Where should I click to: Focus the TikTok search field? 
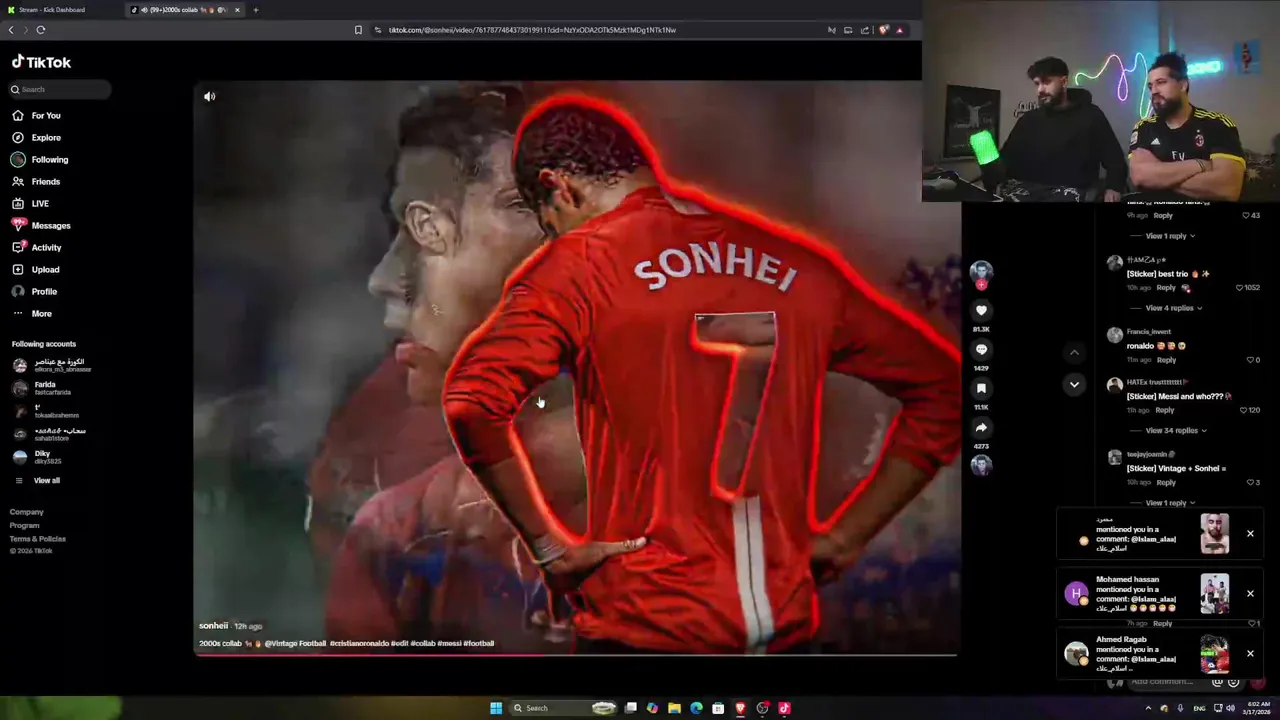pos(60,90)
